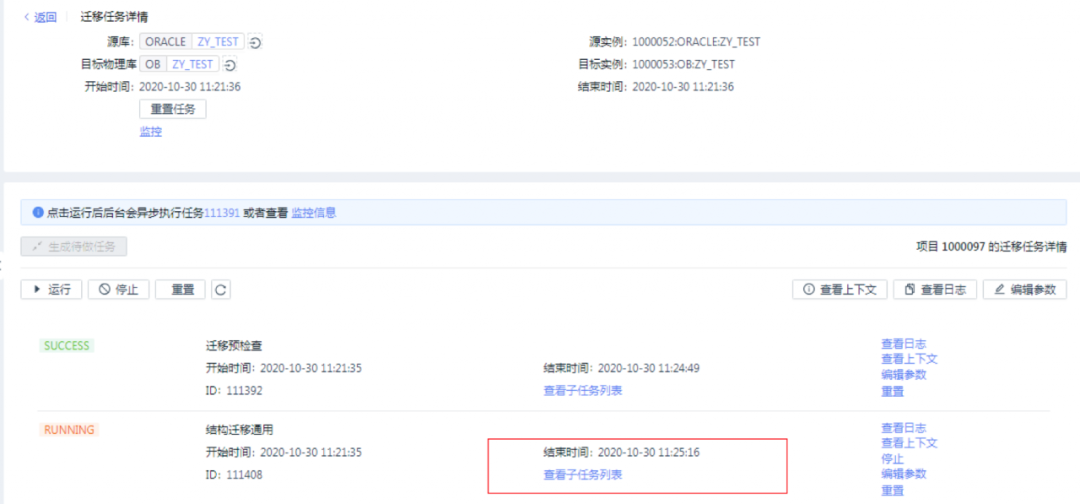Click 编辑参数 link for 迁移预检查

tap(904, 375)
